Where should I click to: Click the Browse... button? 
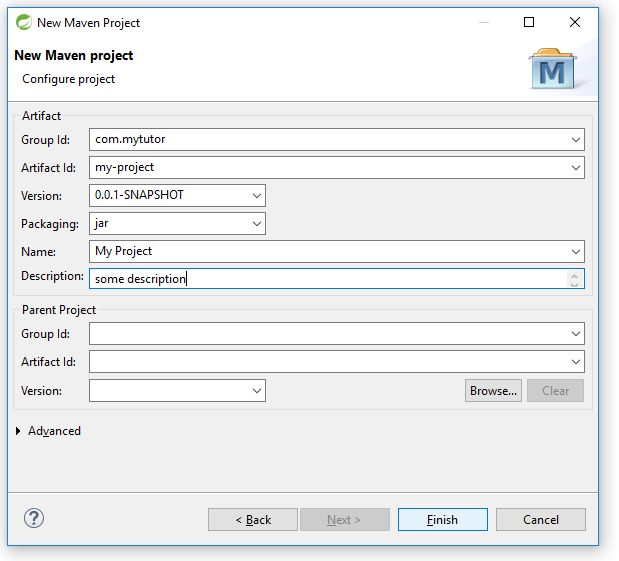pyautogui.click(x=493, y=391)
